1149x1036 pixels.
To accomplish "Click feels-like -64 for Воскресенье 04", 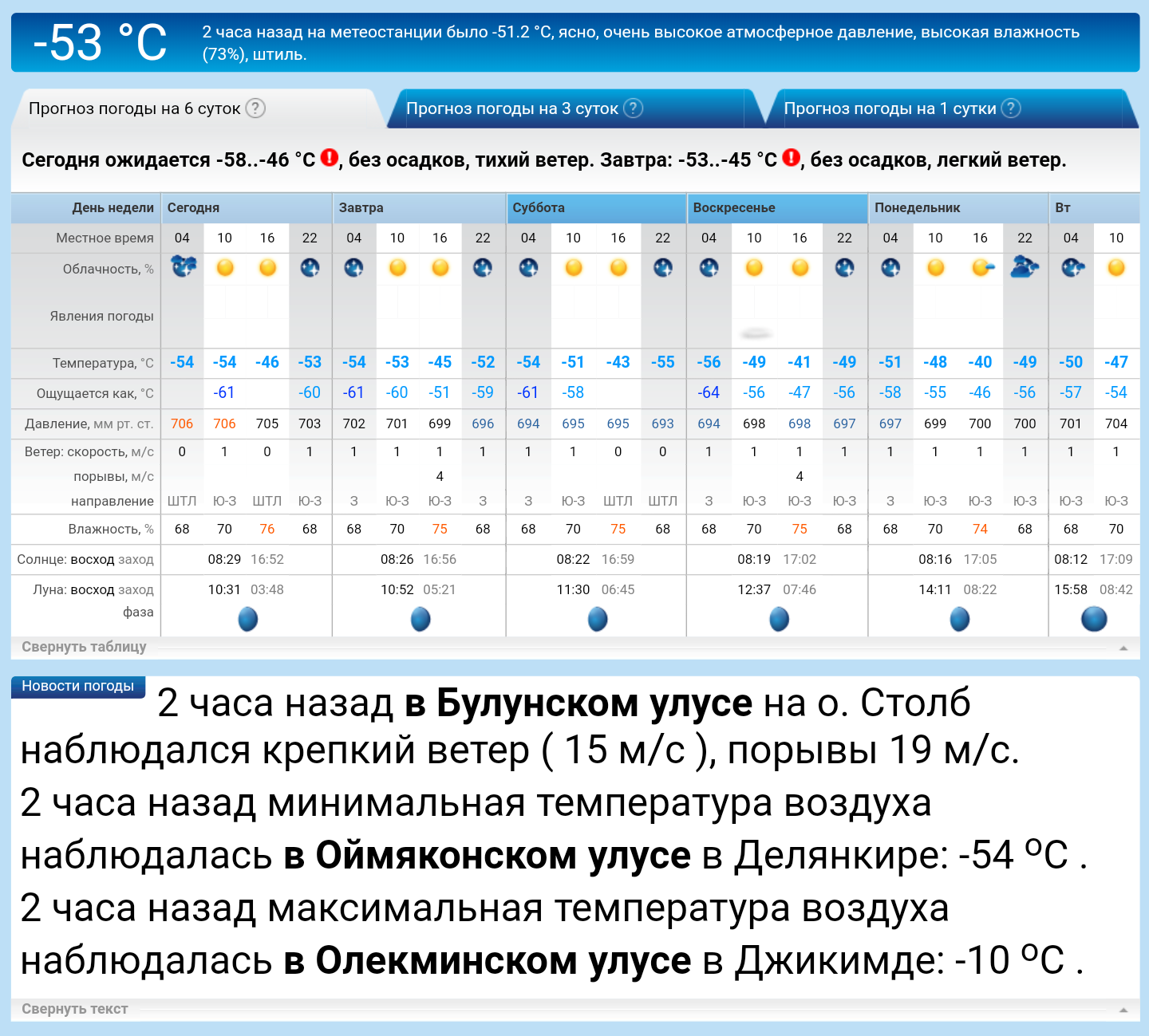I will [709, 392].
